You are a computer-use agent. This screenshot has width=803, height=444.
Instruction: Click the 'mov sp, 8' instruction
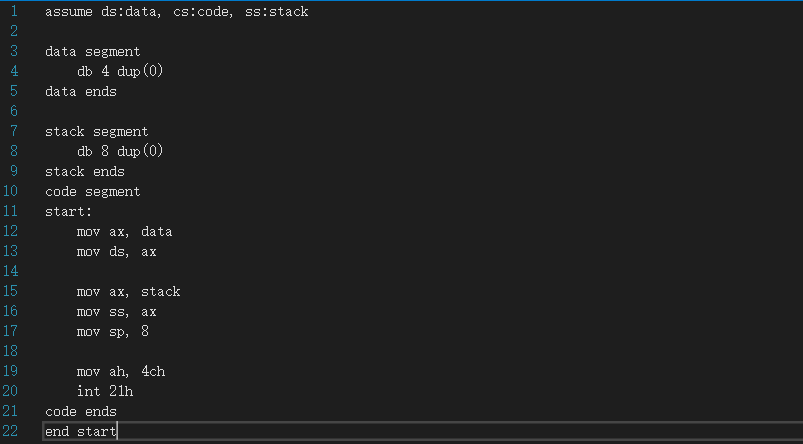point(112,332)
